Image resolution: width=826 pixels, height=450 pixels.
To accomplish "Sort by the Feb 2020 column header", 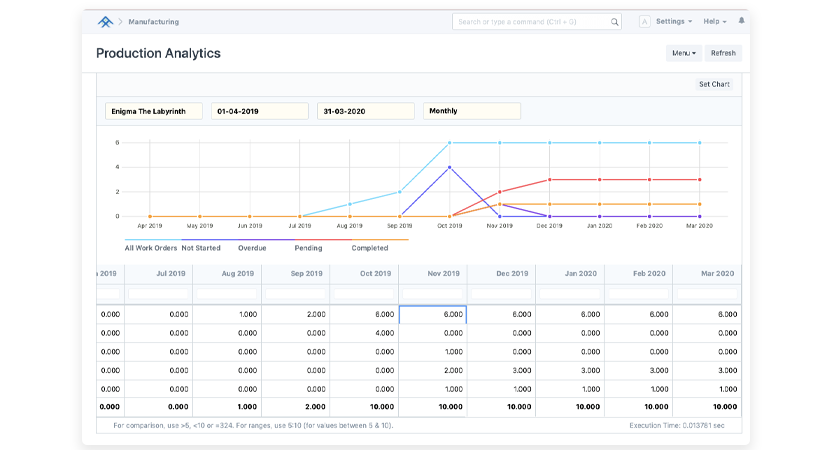I will 638,273.
